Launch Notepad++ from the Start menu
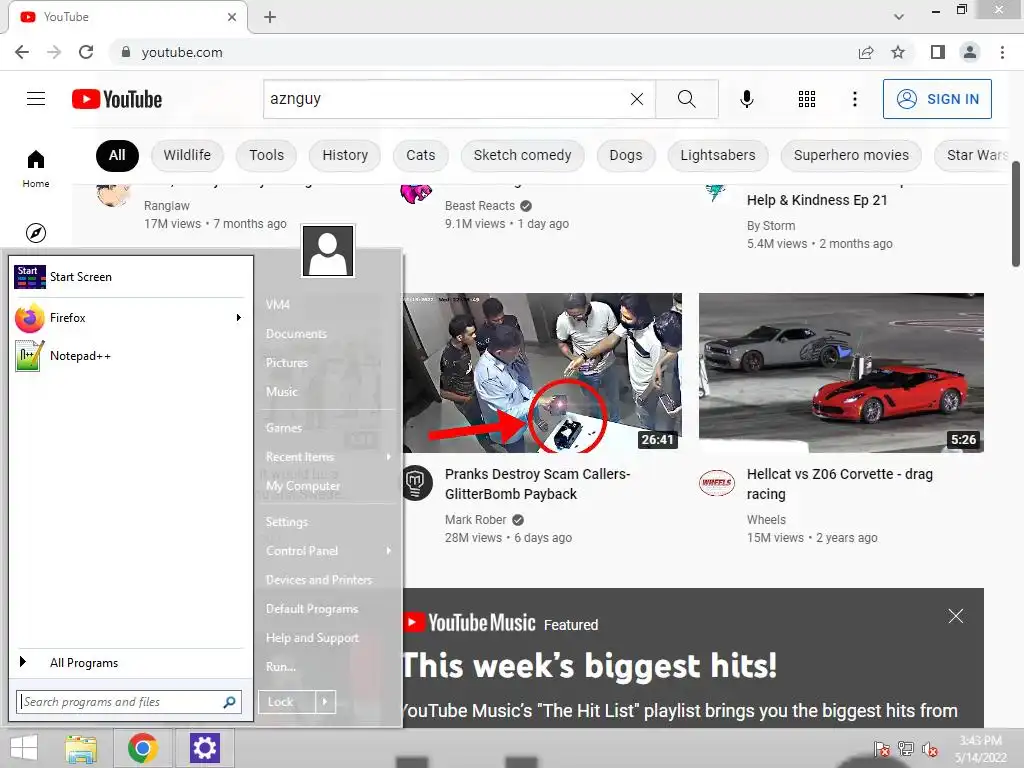Screen dimensions: 1024x768 point(131,356)
